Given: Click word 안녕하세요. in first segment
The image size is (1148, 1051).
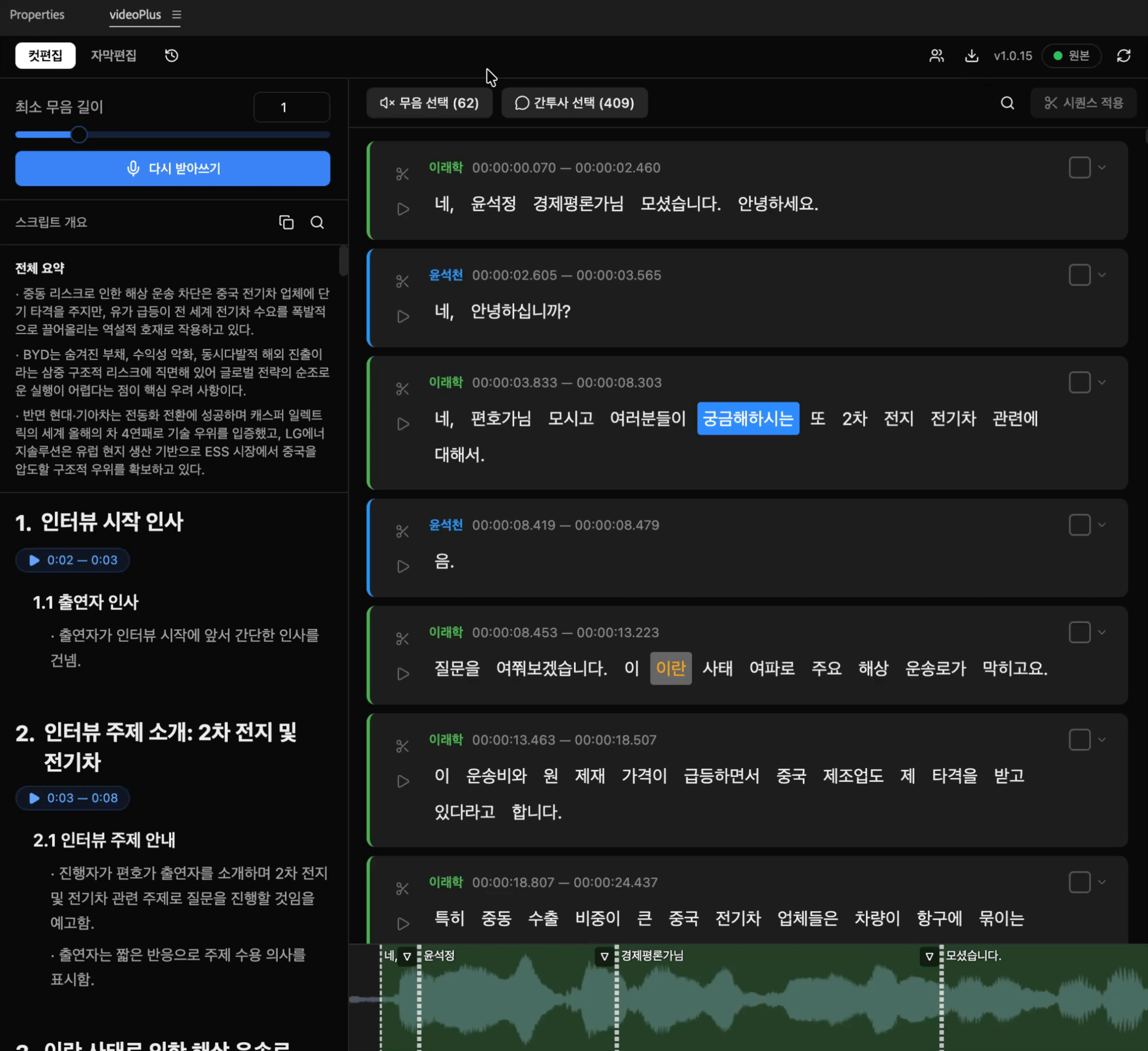Looking at the screenshot, I should [x=778, y=204].
